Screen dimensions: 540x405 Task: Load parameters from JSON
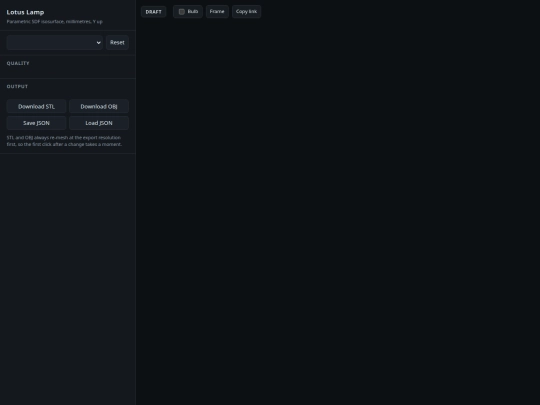click(99, 123)
